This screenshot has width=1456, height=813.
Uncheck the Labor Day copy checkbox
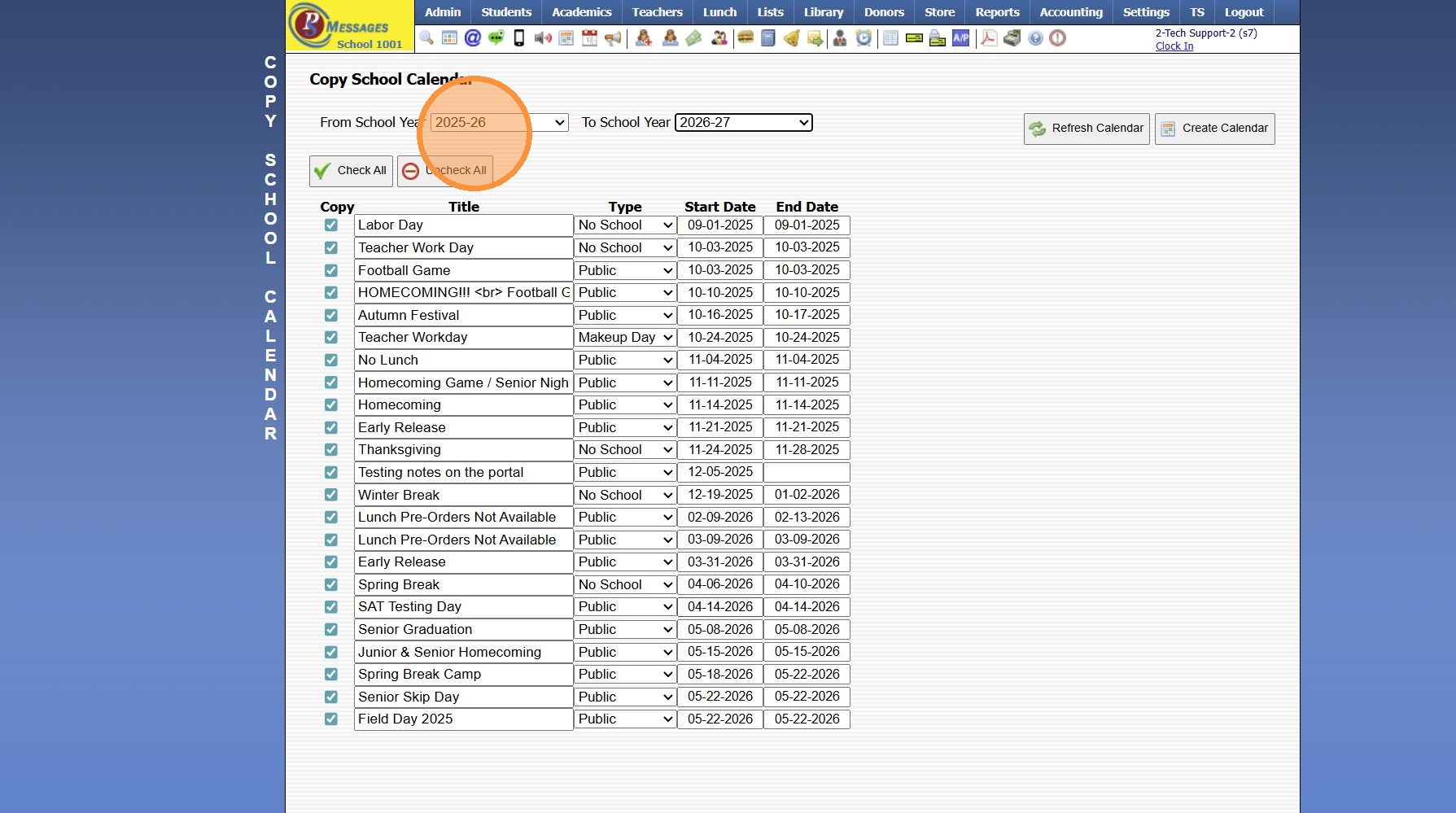pos(331,225)
